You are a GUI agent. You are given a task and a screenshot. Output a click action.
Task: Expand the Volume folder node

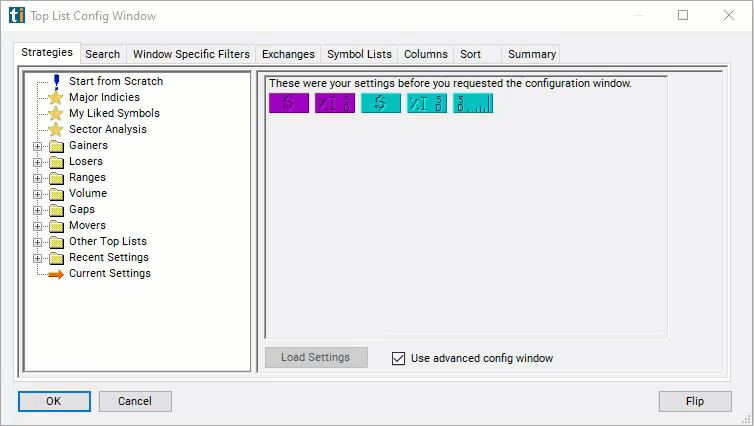[38, 194]
